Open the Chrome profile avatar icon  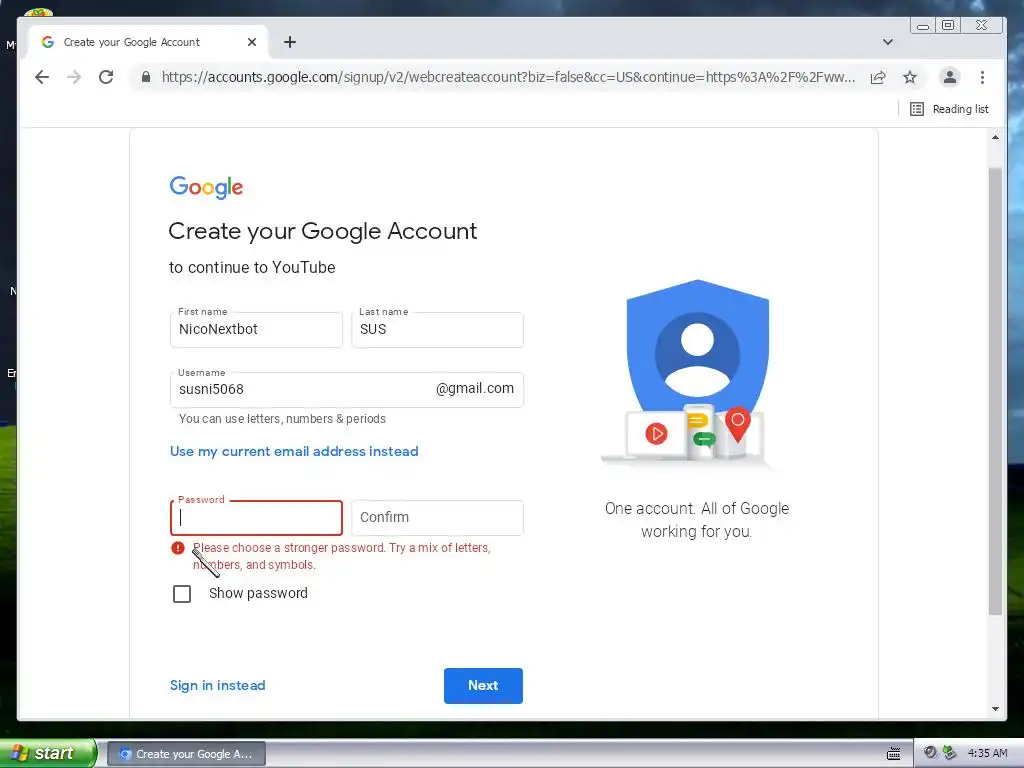pyautogui.click(x=950, y=77)
